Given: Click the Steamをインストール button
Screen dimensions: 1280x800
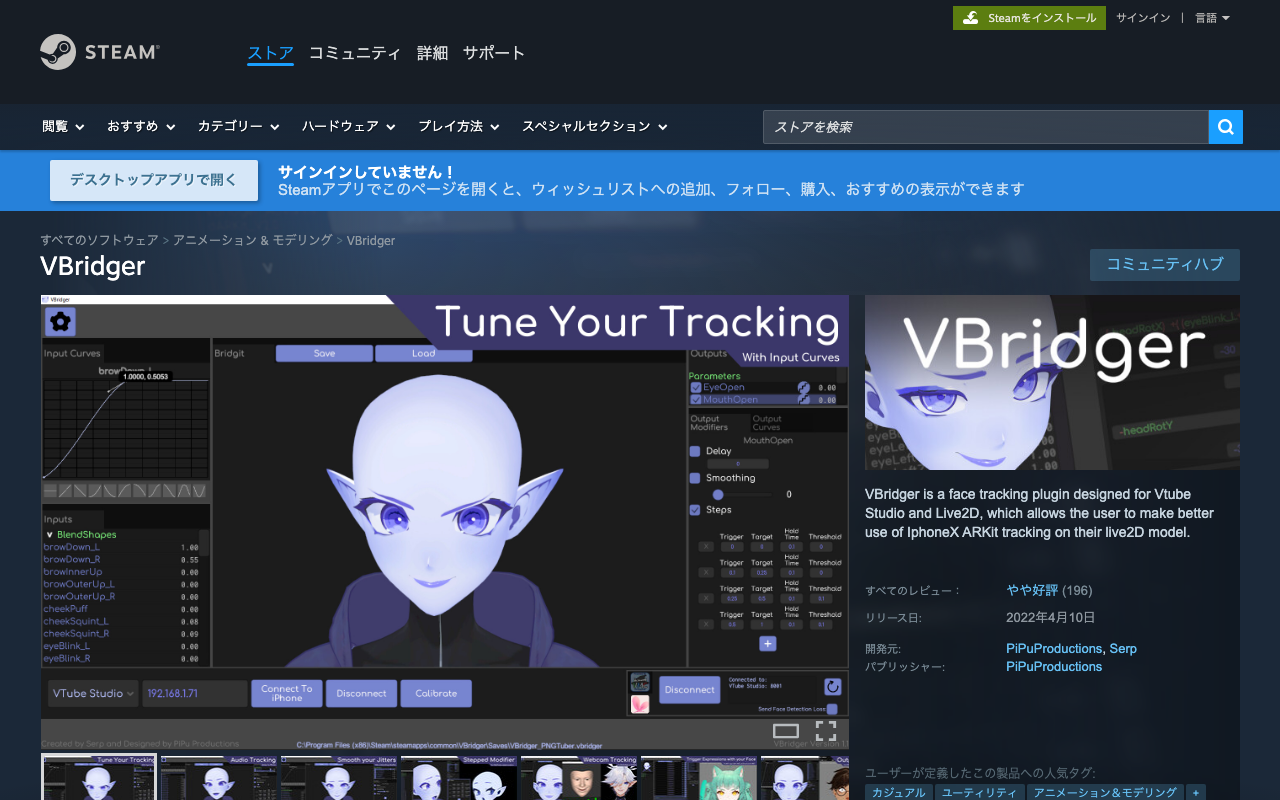Looking at the screenshot, I should pyautogui.click(x=1029, y=18).
